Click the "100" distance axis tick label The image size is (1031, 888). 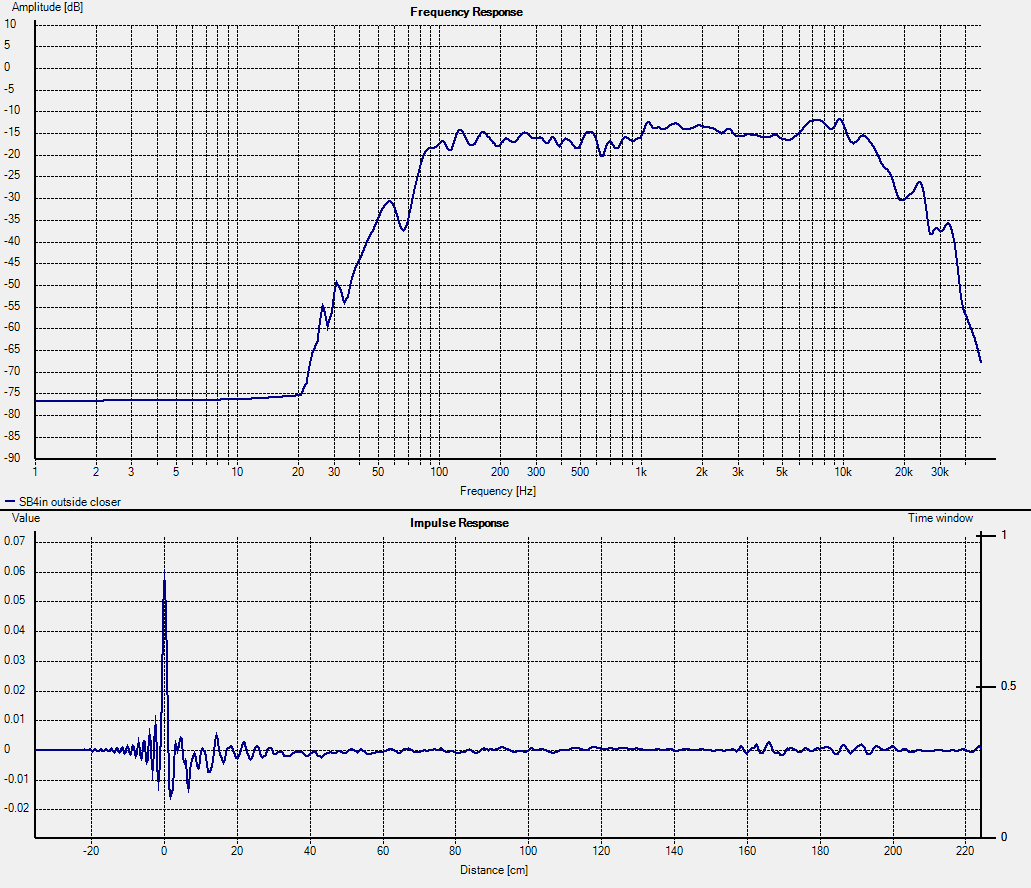528,851
